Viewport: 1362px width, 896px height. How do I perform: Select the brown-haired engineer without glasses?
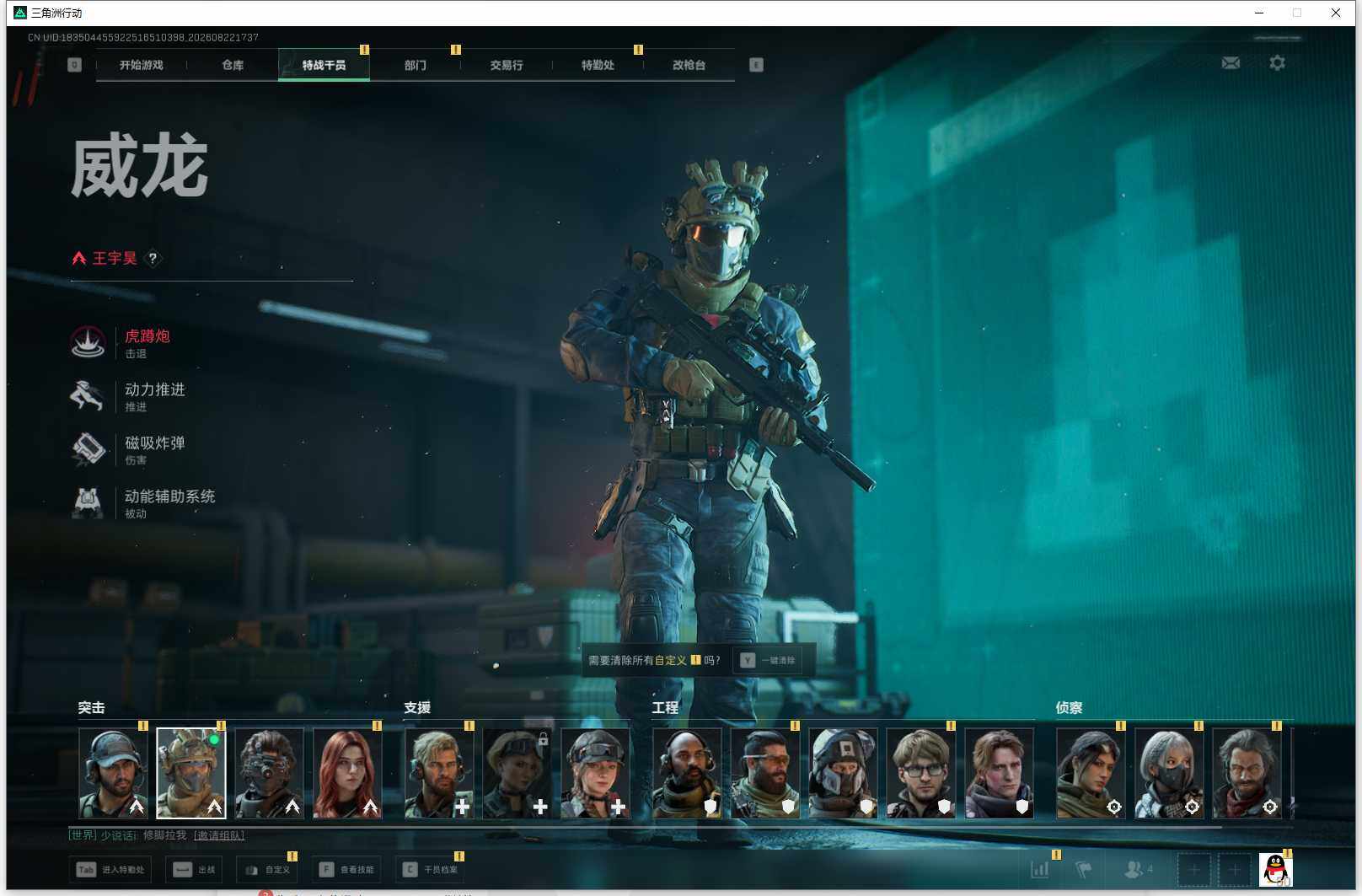pyautogui.click(x=999, y=773)
